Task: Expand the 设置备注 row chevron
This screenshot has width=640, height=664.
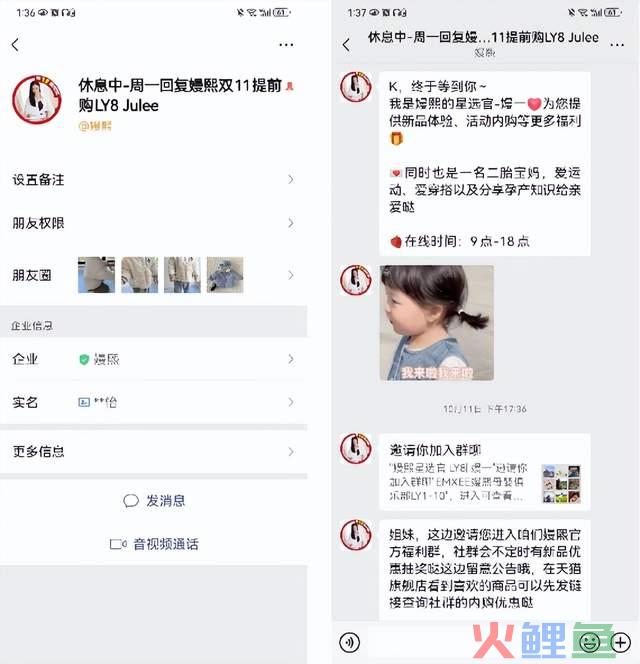Action: tap(291, 180)
